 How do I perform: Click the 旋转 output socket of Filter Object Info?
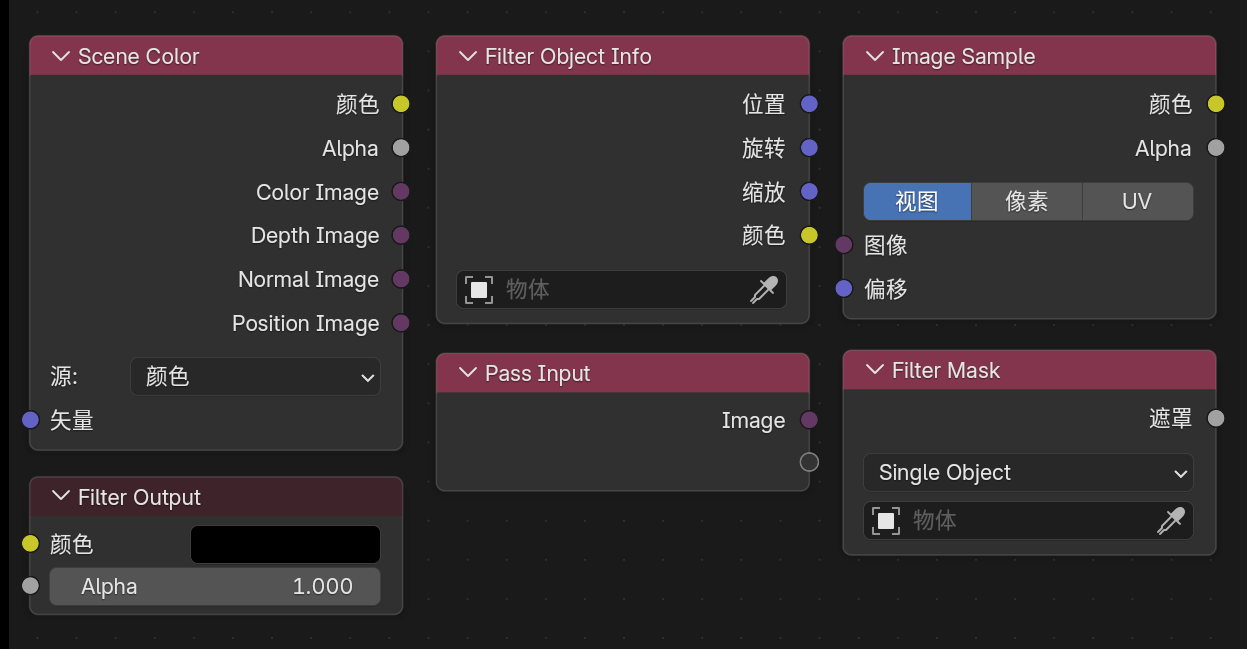(809, 148)
